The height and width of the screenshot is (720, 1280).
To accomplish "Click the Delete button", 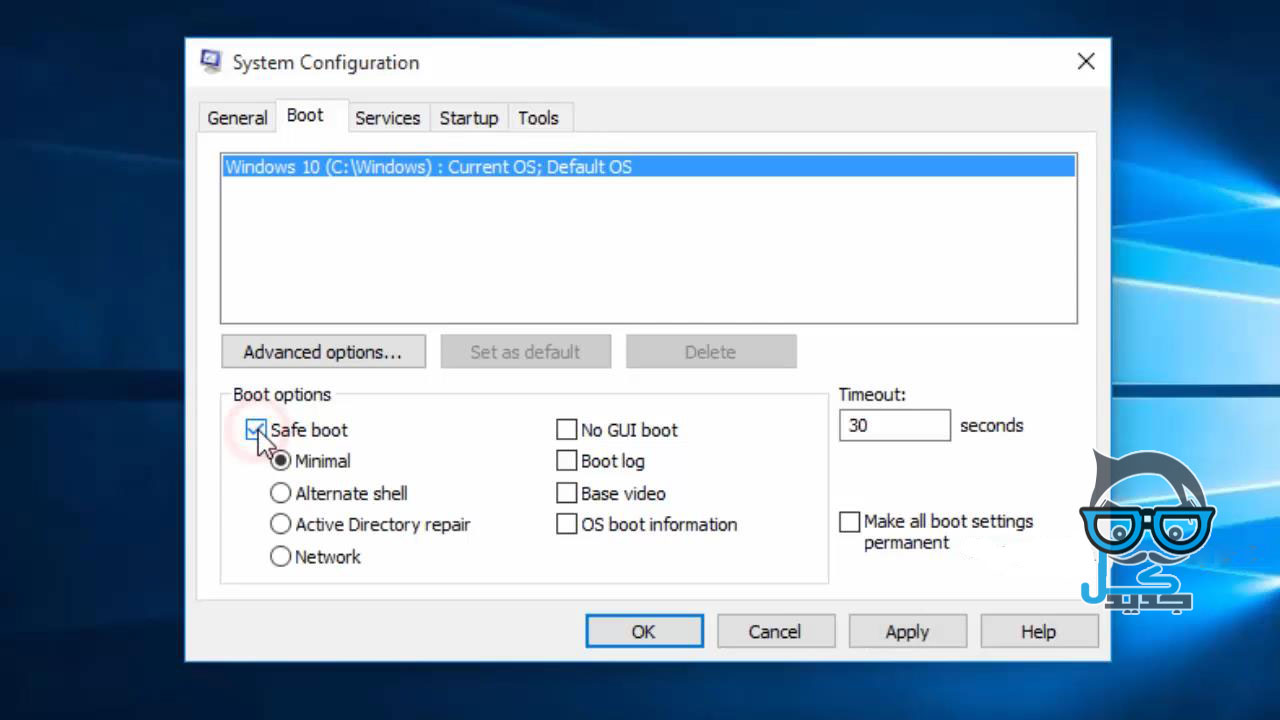I will coord(710,352).
